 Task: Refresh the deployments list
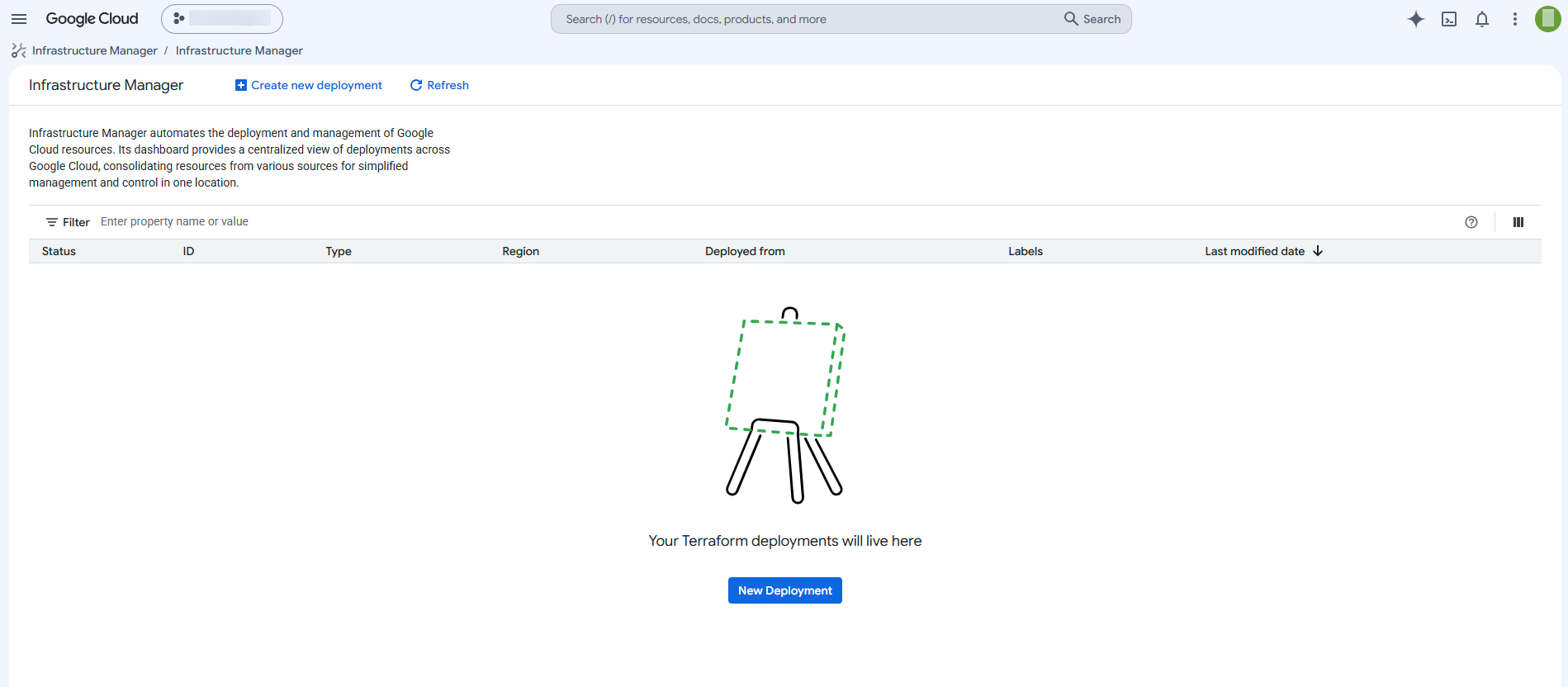pos(439,85)
